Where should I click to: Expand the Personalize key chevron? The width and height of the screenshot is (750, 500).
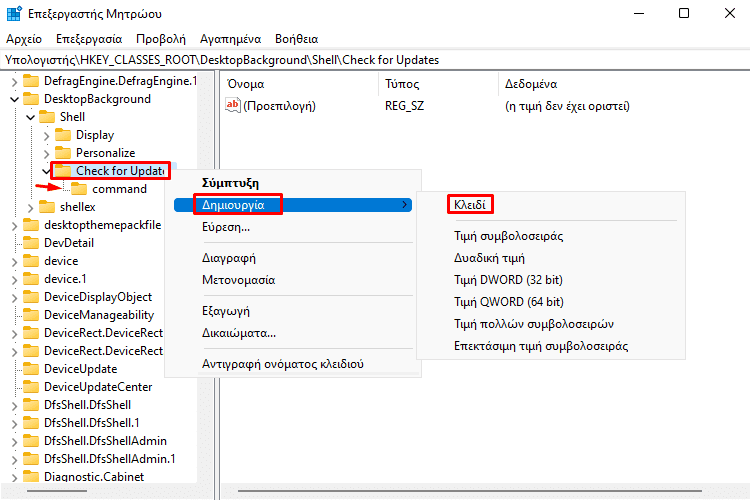[x=46, y=154]
